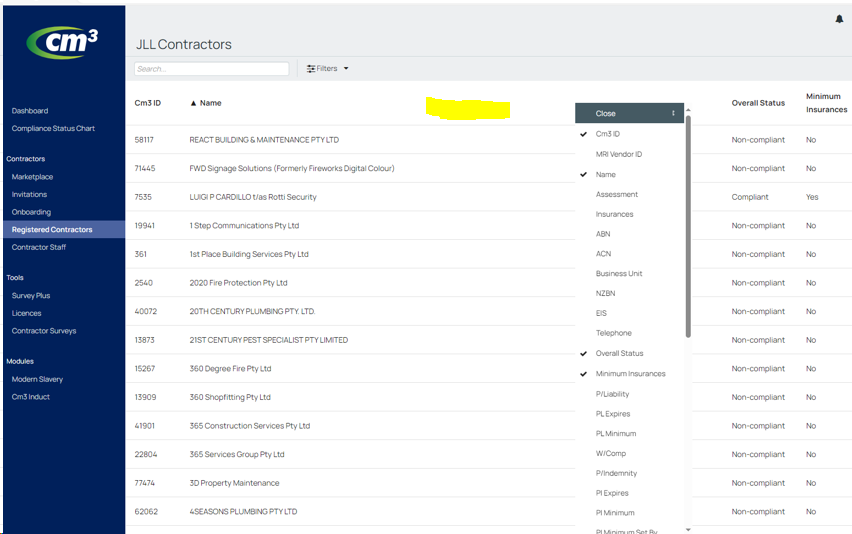
Task: Sort by Minimum Insurances column header
Action: click(826, 103)
